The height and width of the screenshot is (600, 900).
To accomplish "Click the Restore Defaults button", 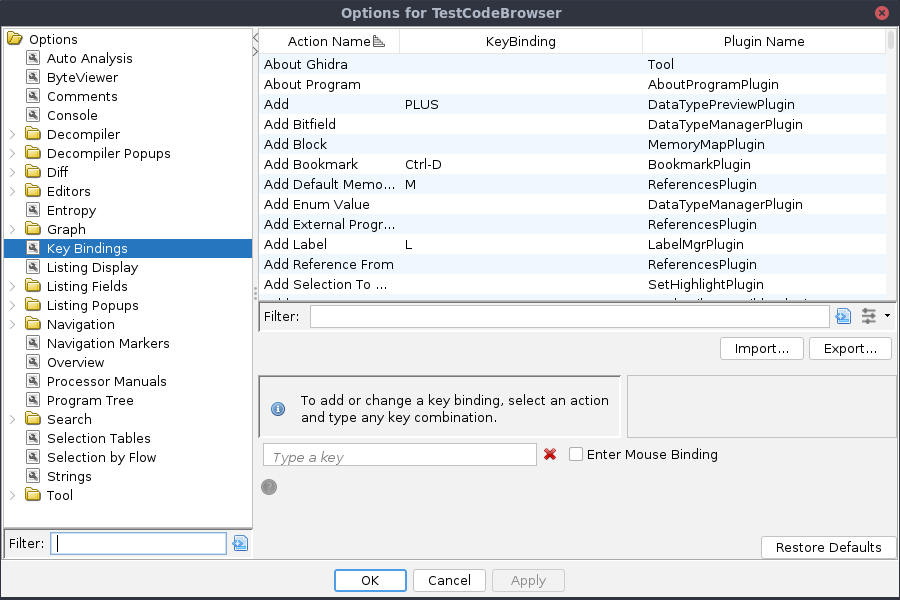I will coord(828,547).
